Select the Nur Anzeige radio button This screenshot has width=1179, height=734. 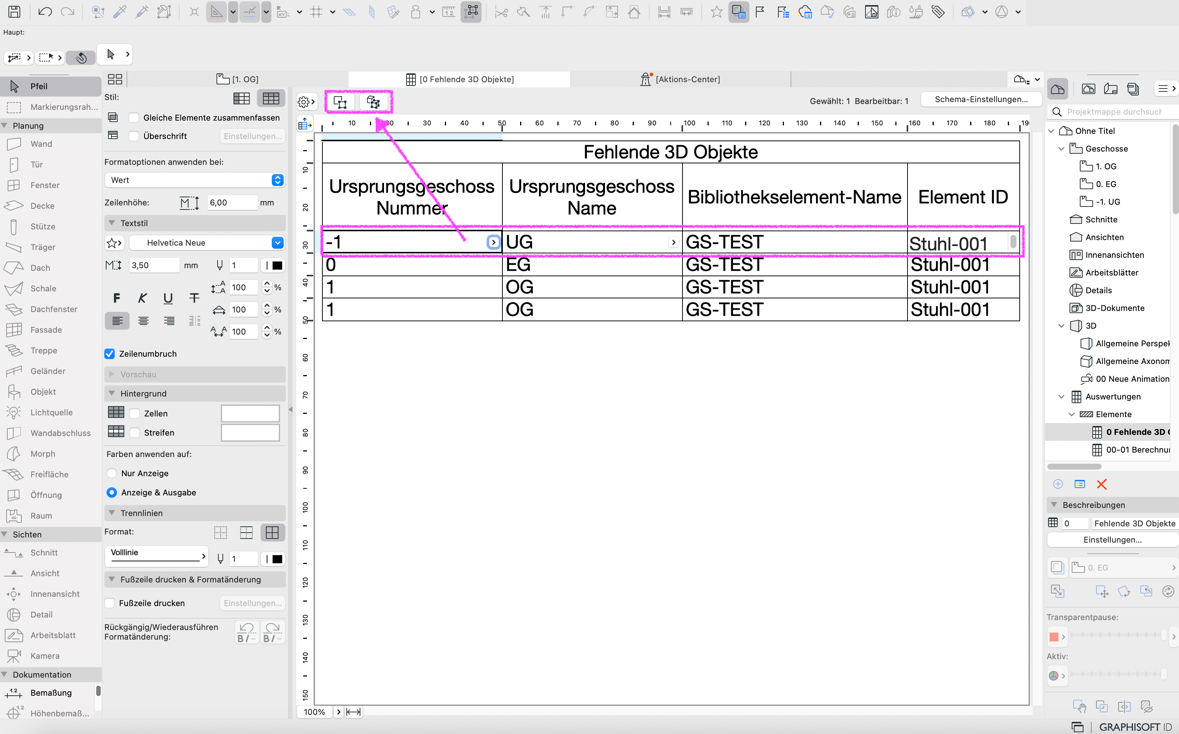coord(112,474)
